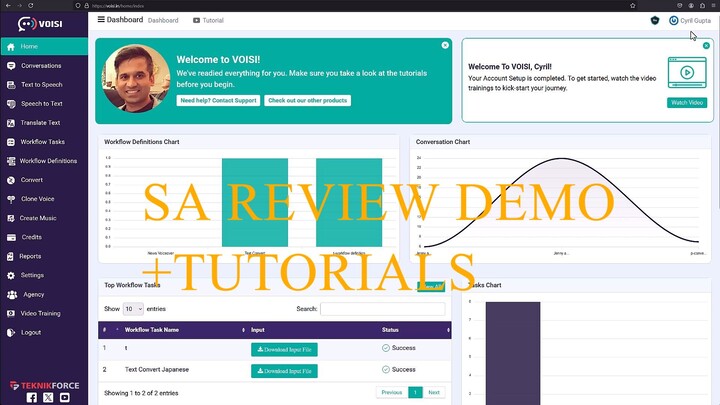Click page 1 pagination button

click(415, 393)
